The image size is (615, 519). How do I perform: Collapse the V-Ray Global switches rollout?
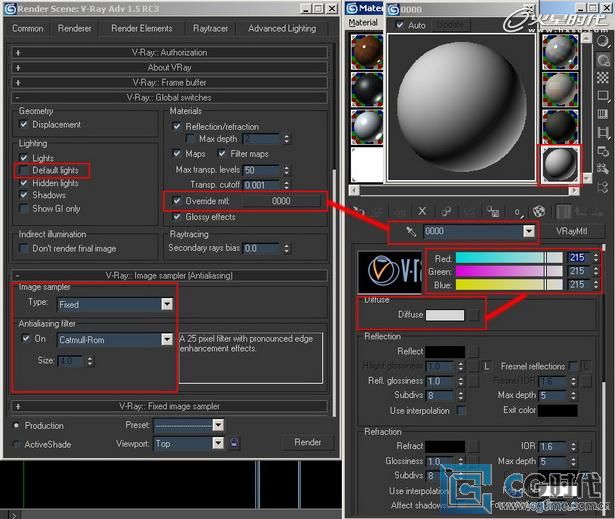point(169,97)
